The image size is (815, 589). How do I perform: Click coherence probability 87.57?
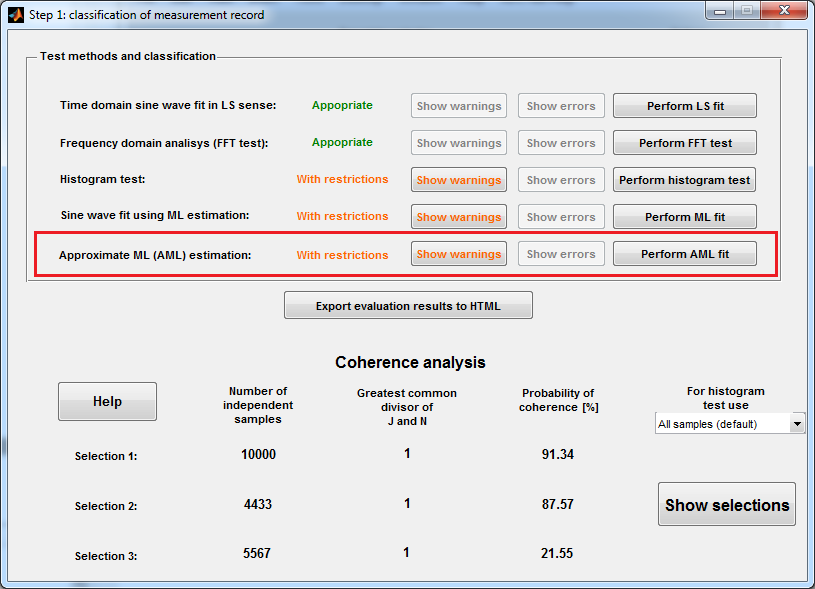point(558,504)
